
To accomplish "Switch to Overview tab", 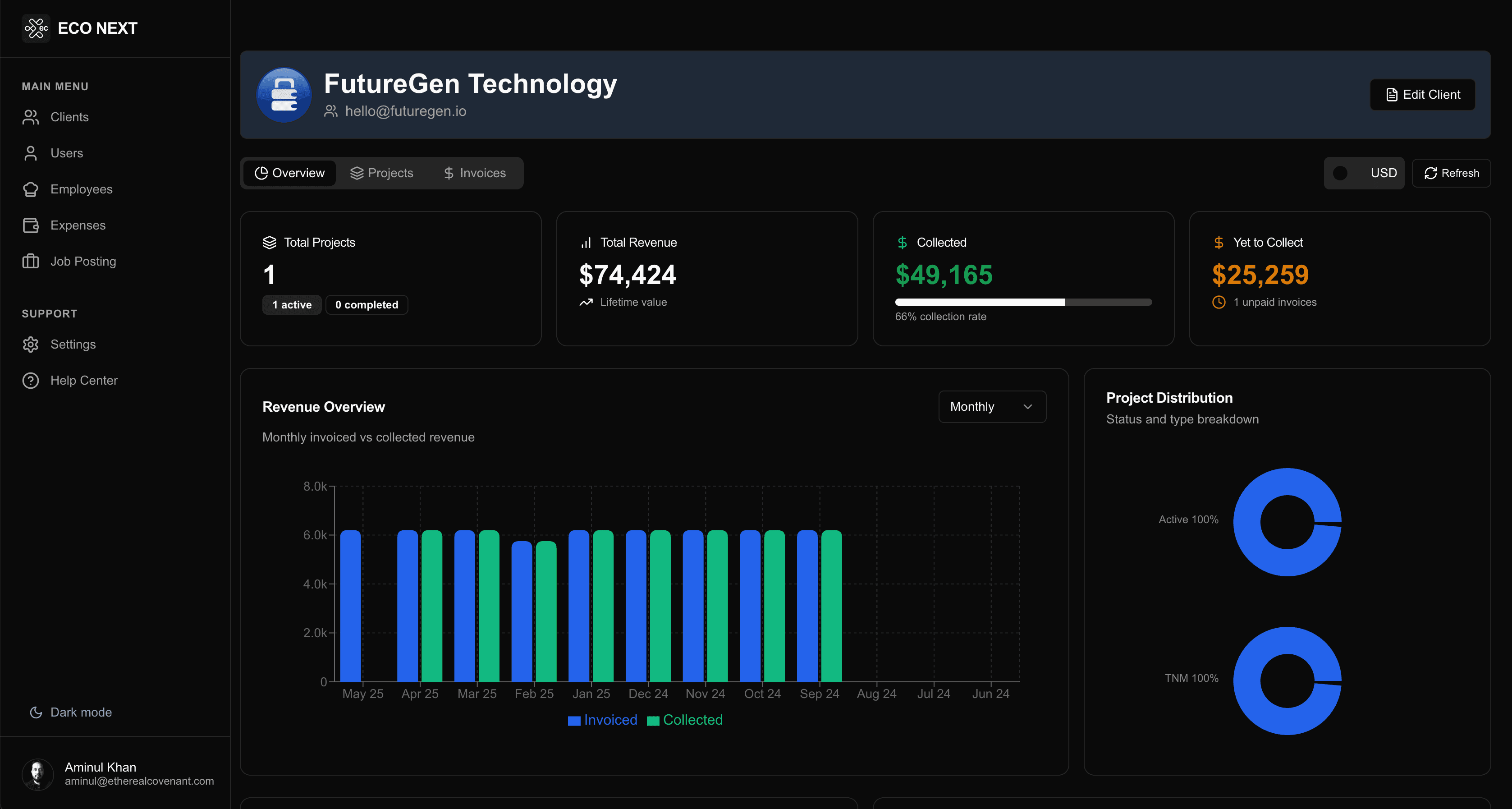I will [289, 173].
